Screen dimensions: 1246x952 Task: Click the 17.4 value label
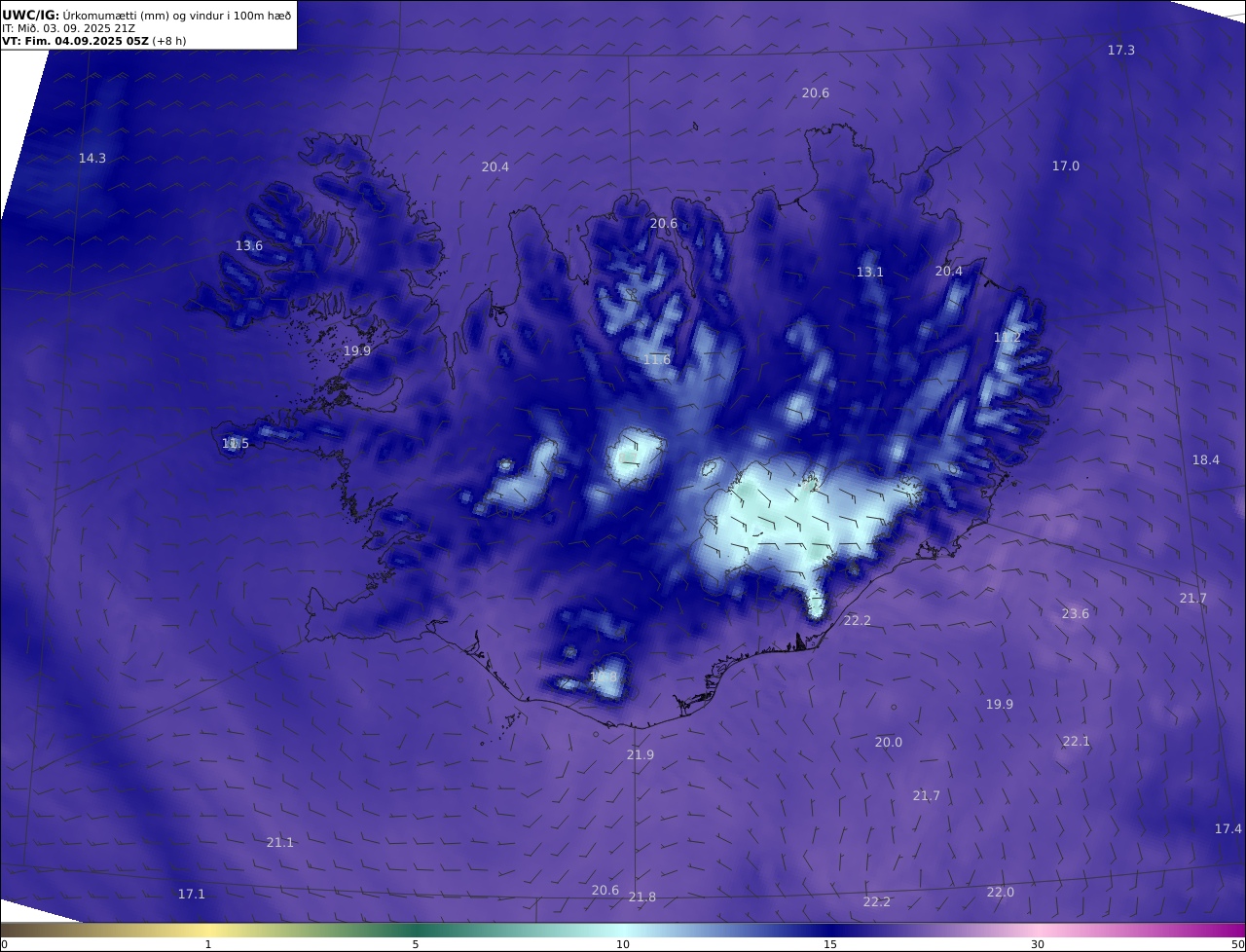click(1228, 829)
